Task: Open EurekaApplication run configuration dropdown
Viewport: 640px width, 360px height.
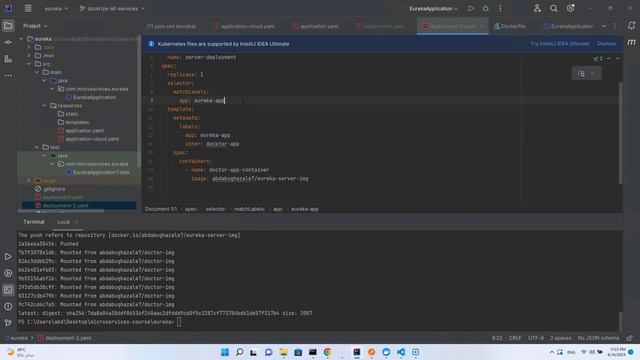Action: point(433,9)
